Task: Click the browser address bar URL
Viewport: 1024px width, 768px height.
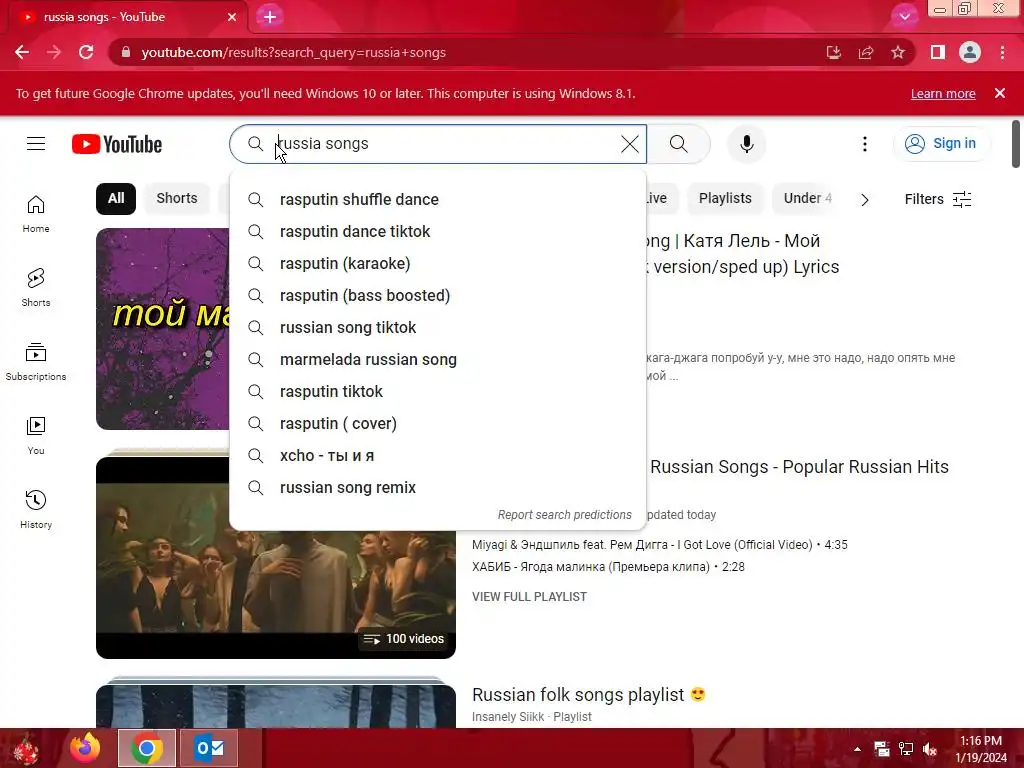Action: 293,52
